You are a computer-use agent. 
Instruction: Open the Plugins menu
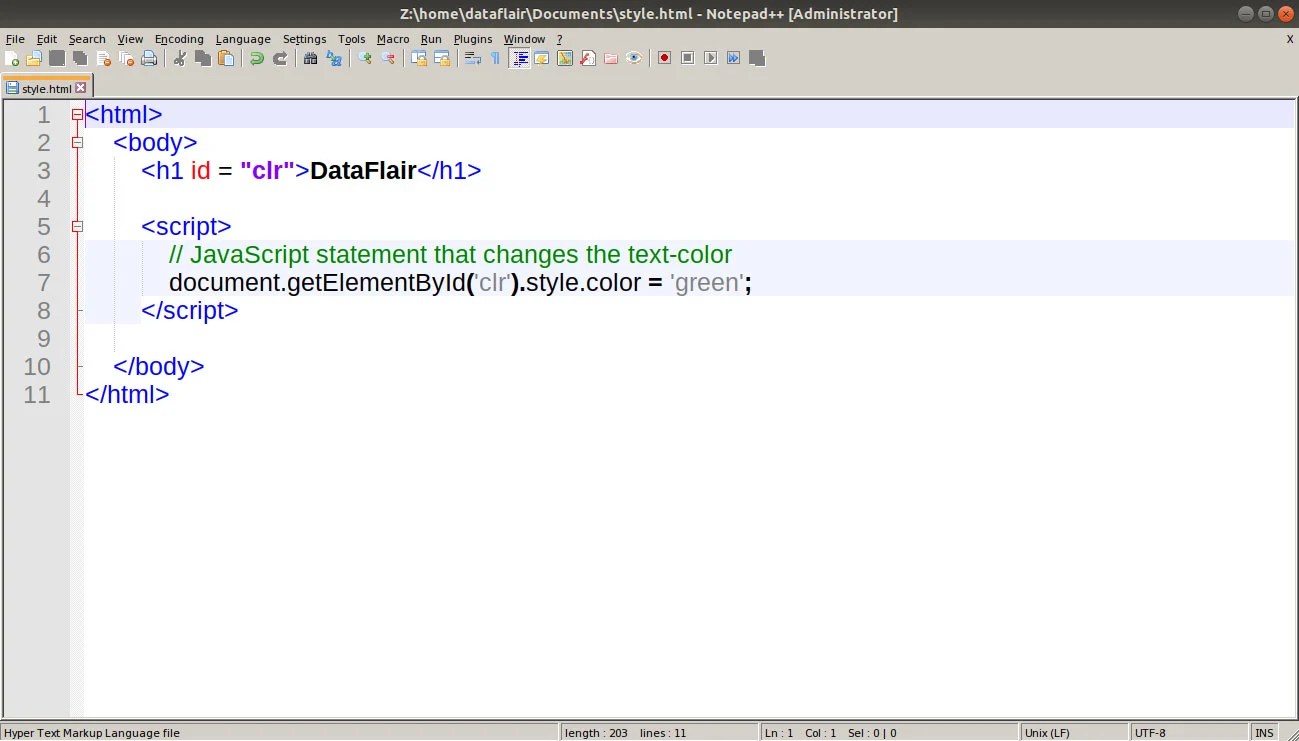coord(473,39)
